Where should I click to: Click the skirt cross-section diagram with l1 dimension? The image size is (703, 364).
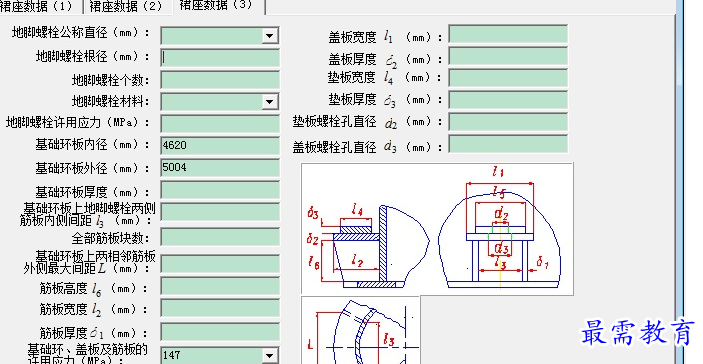(x=437, y=229)
